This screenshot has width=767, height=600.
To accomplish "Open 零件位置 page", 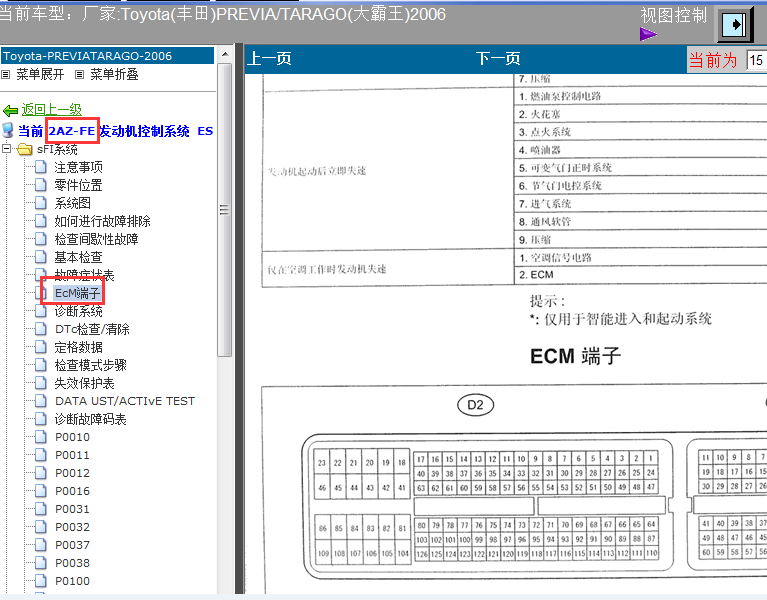I will (x=78, y=185).
